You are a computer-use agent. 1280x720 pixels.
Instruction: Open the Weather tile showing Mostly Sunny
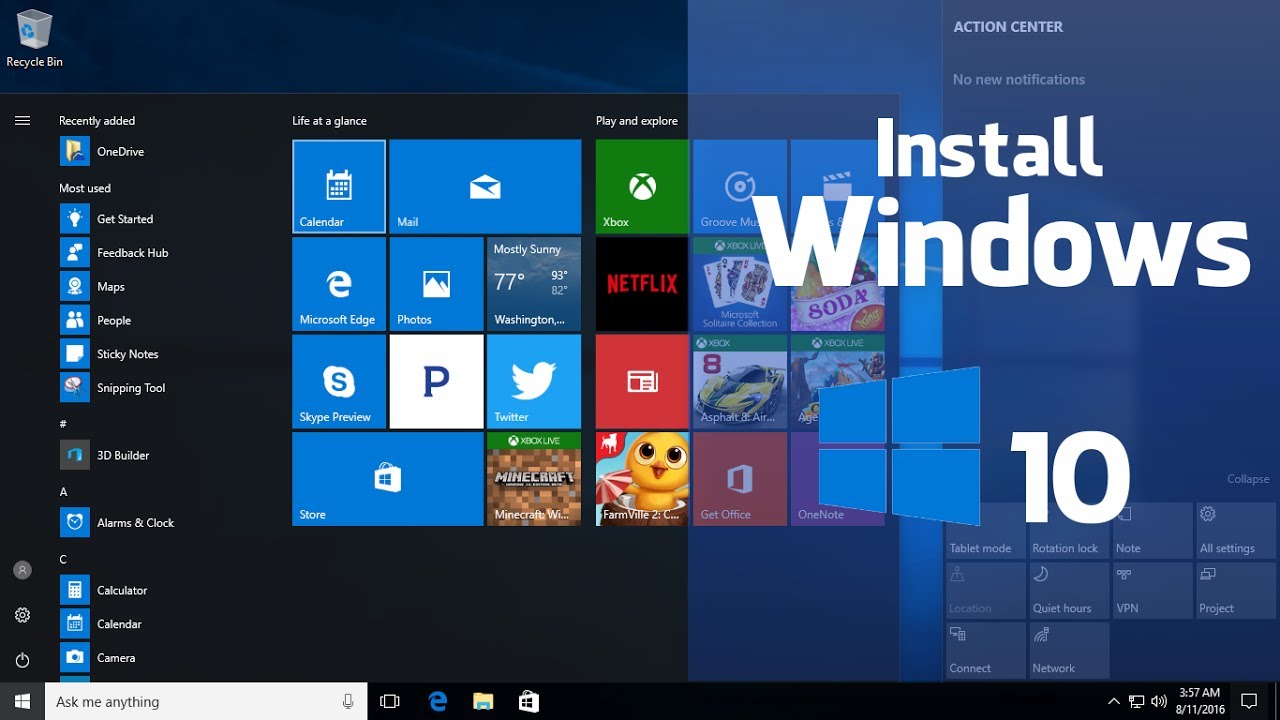point(534,284)
